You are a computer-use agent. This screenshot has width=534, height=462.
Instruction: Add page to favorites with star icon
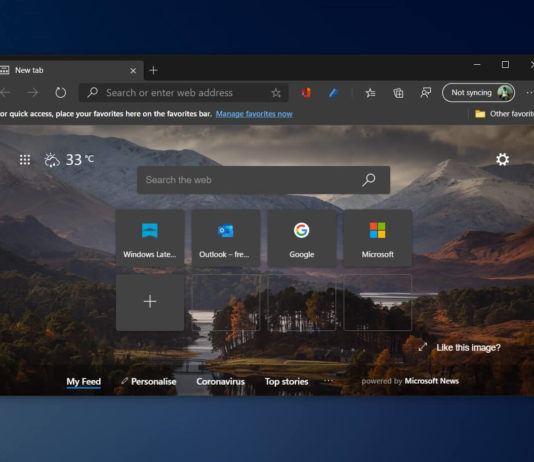276,93
